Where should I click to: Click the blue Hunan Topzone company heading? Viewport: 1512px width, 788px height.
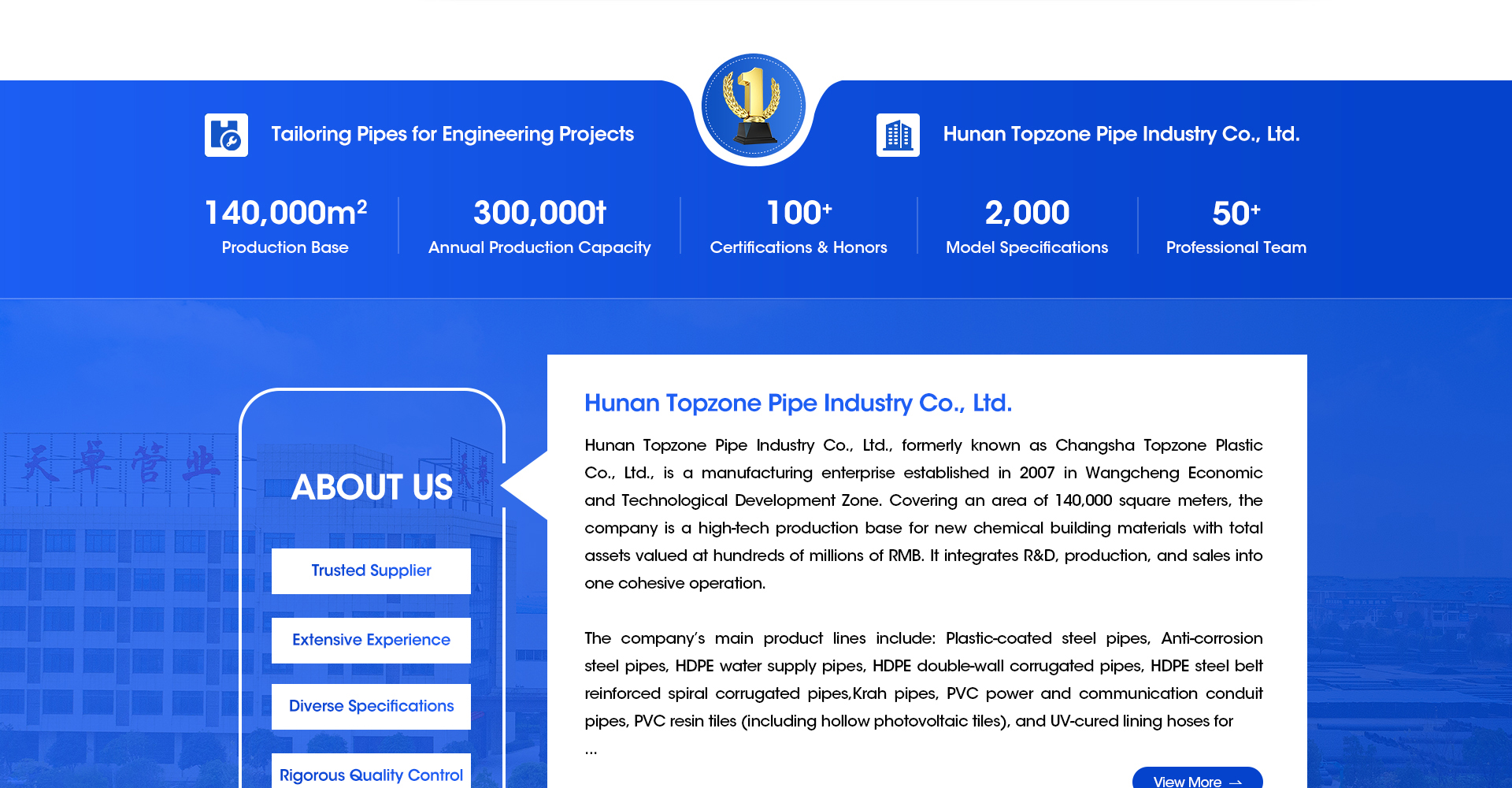(798, 403)
